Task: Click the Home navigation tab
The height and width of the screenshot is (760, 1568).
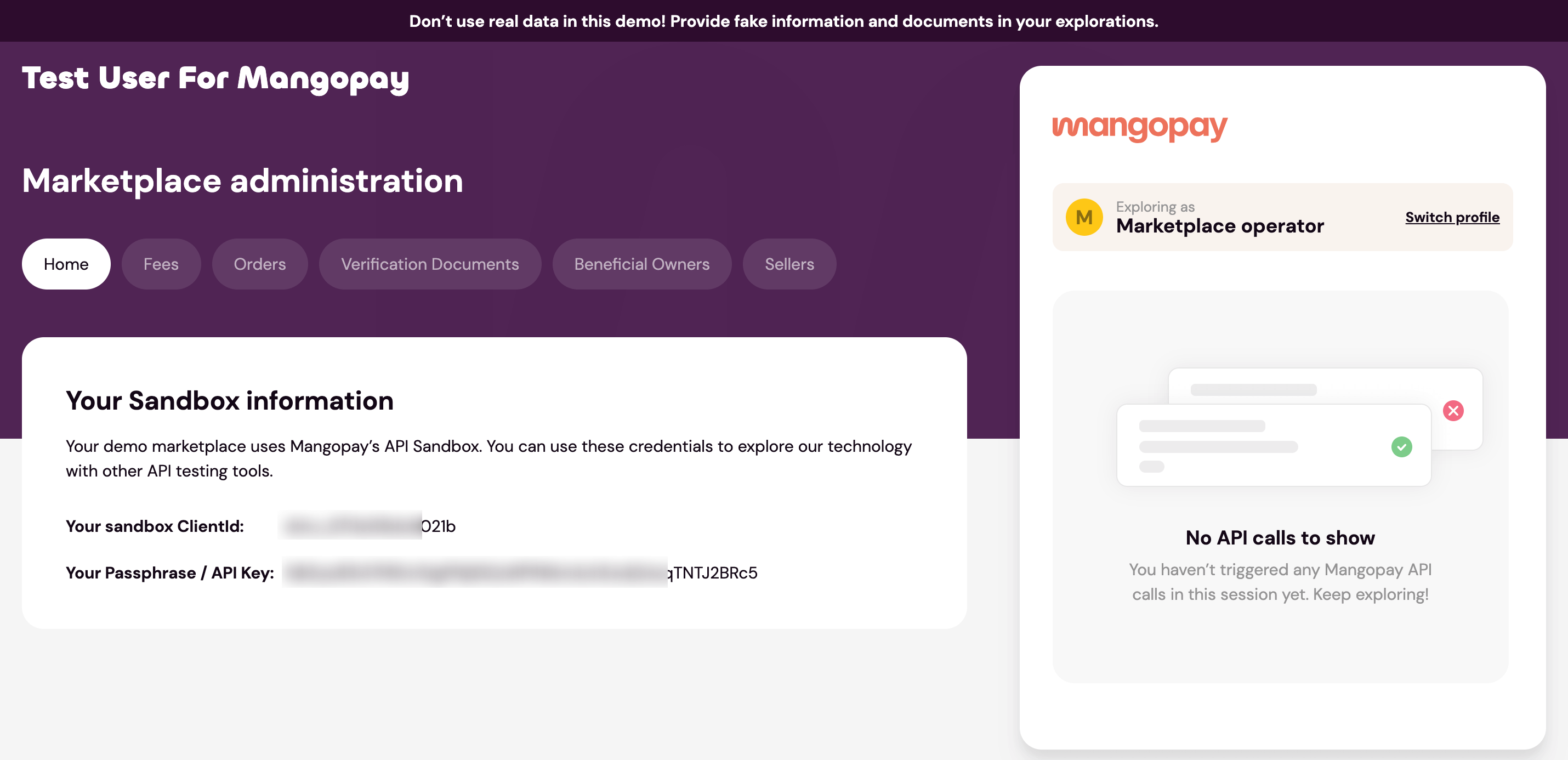Action: tap(66, 264)
